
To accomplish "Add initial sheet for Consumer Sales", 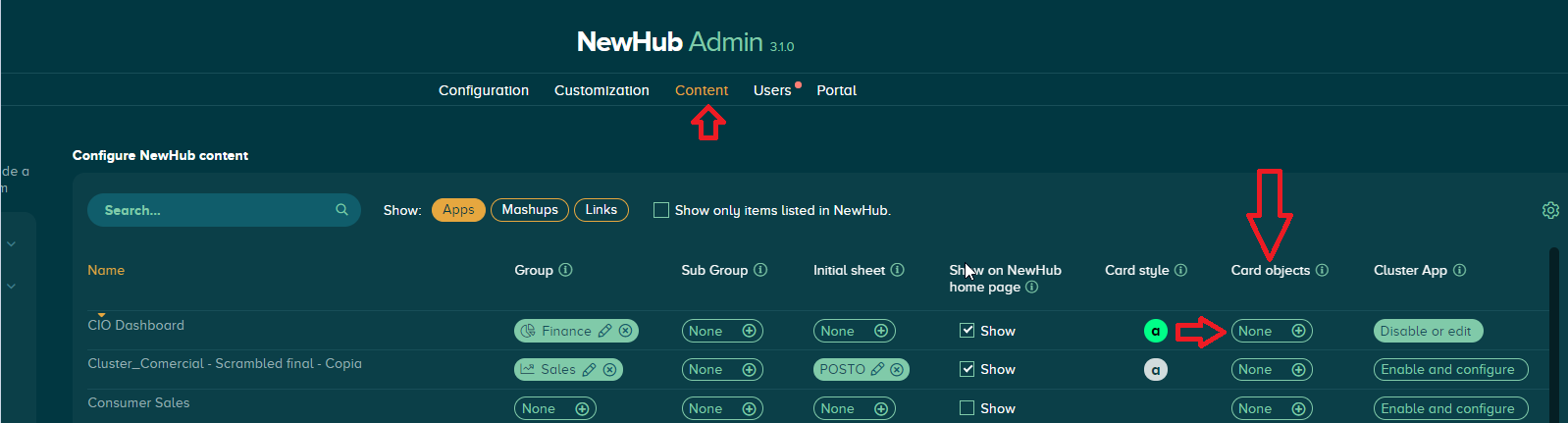I will pos(881,408).
